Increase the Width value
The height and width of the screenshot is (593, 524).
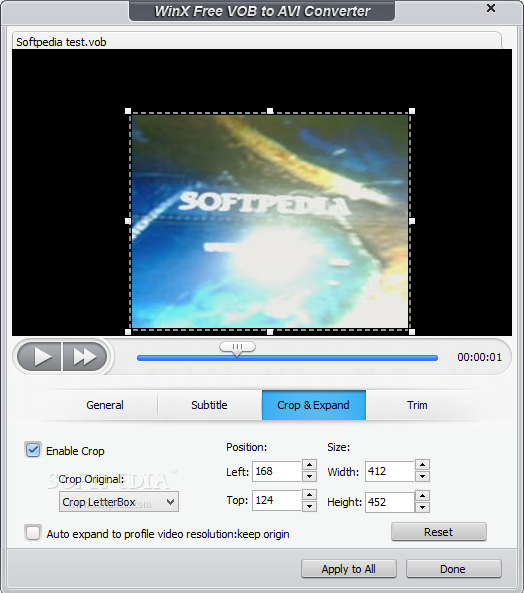(423, 465)
